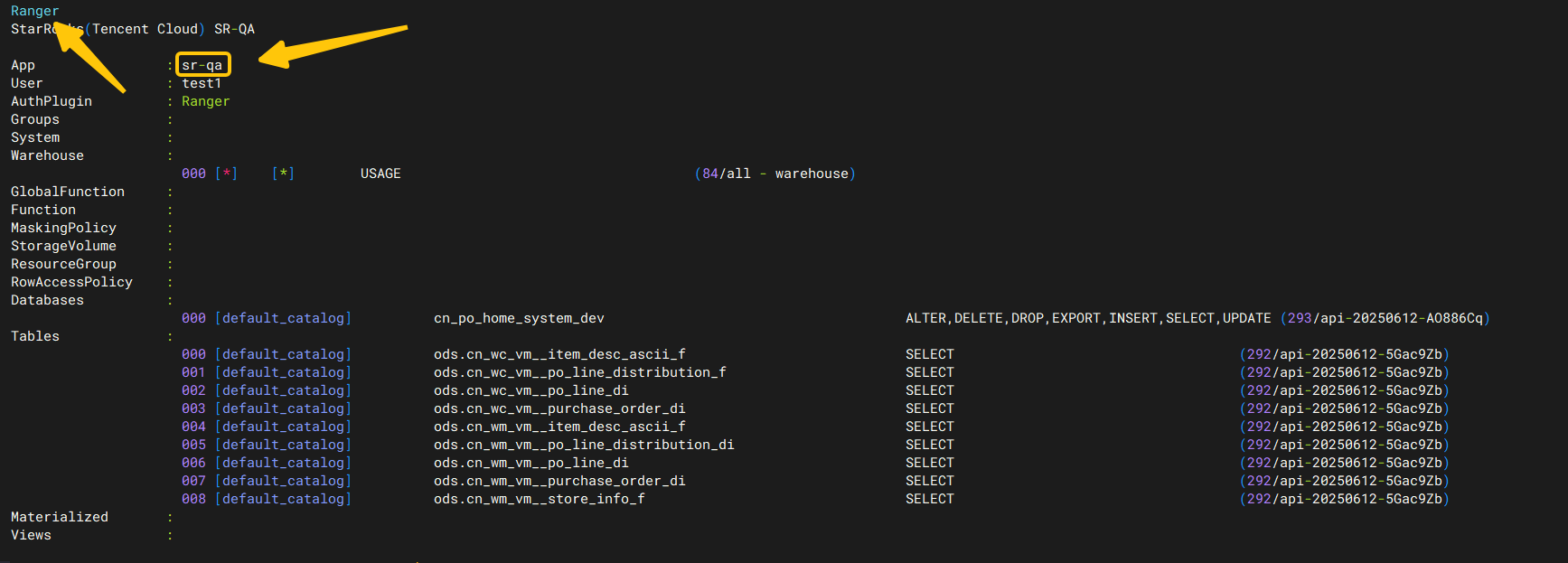Screen dimensions: 1568x563
Task: Click the Tables section label
Action: pos(35,336)
